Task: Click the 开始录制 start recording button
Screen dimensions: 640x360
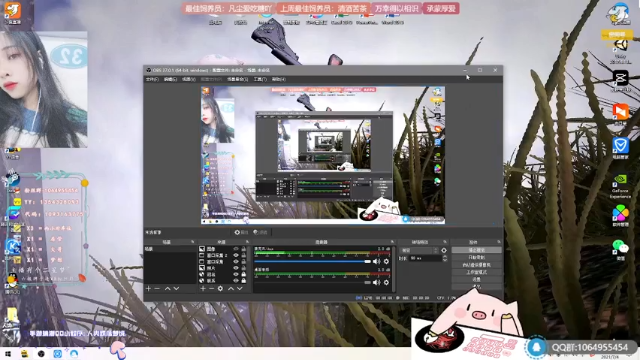Action: pos(476,258)
